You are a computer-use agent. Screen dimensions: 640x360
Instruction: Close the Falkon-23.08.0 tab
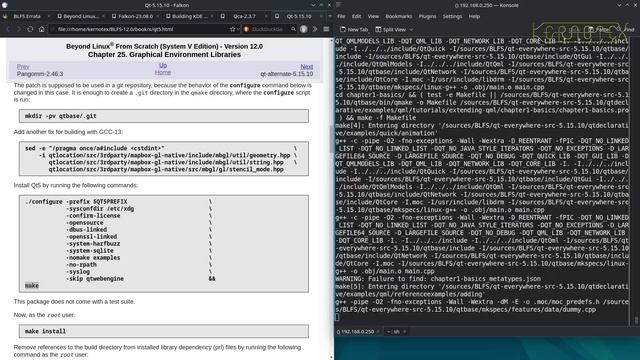(x=158, y=16)
